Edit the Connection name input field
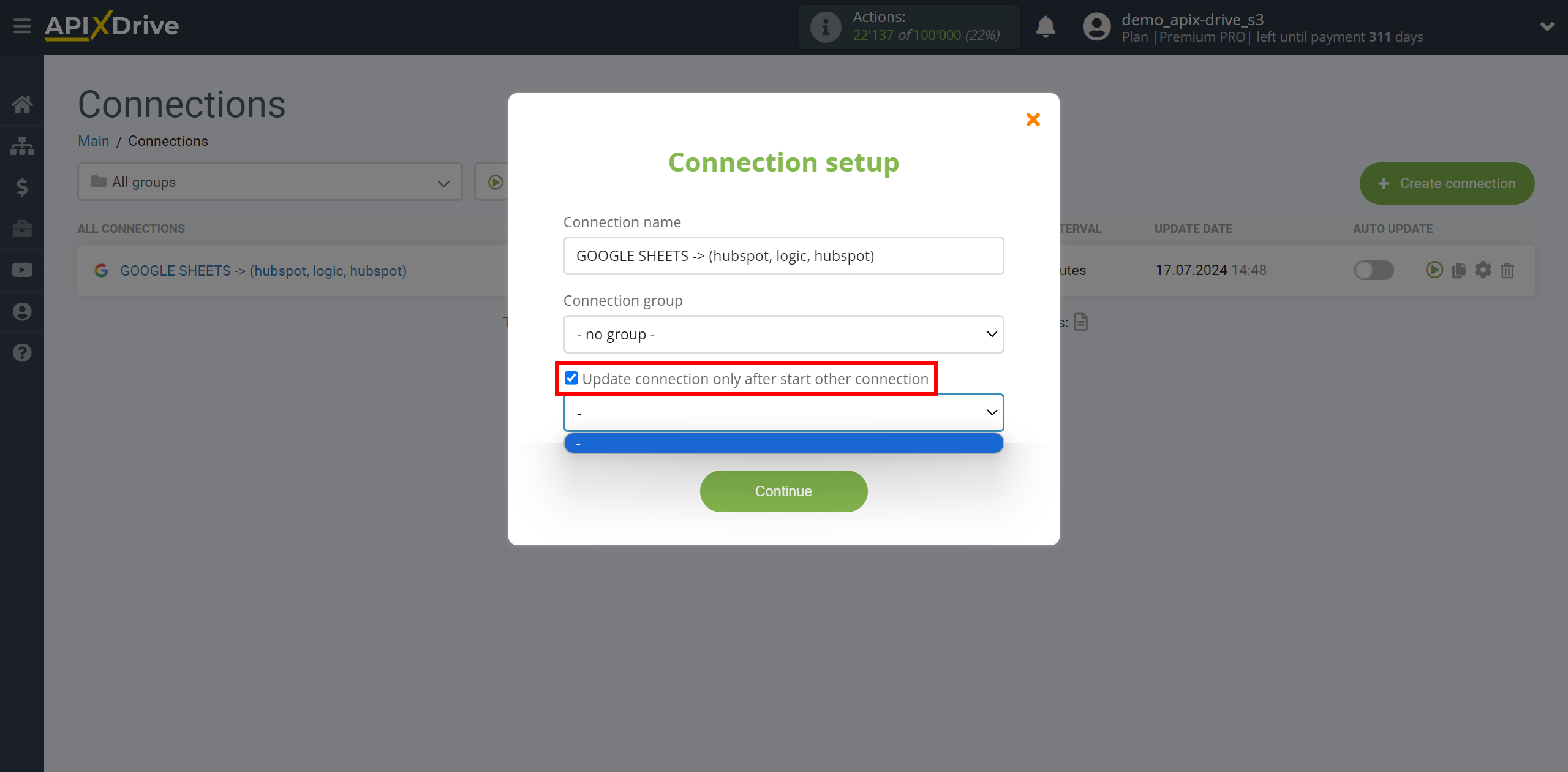This screenshot has width=1568, height=772. [x=783, y=255]
